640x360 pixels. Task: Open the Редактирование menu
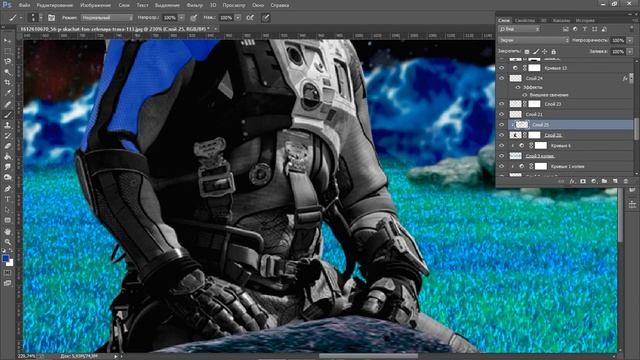coord(55,5)
